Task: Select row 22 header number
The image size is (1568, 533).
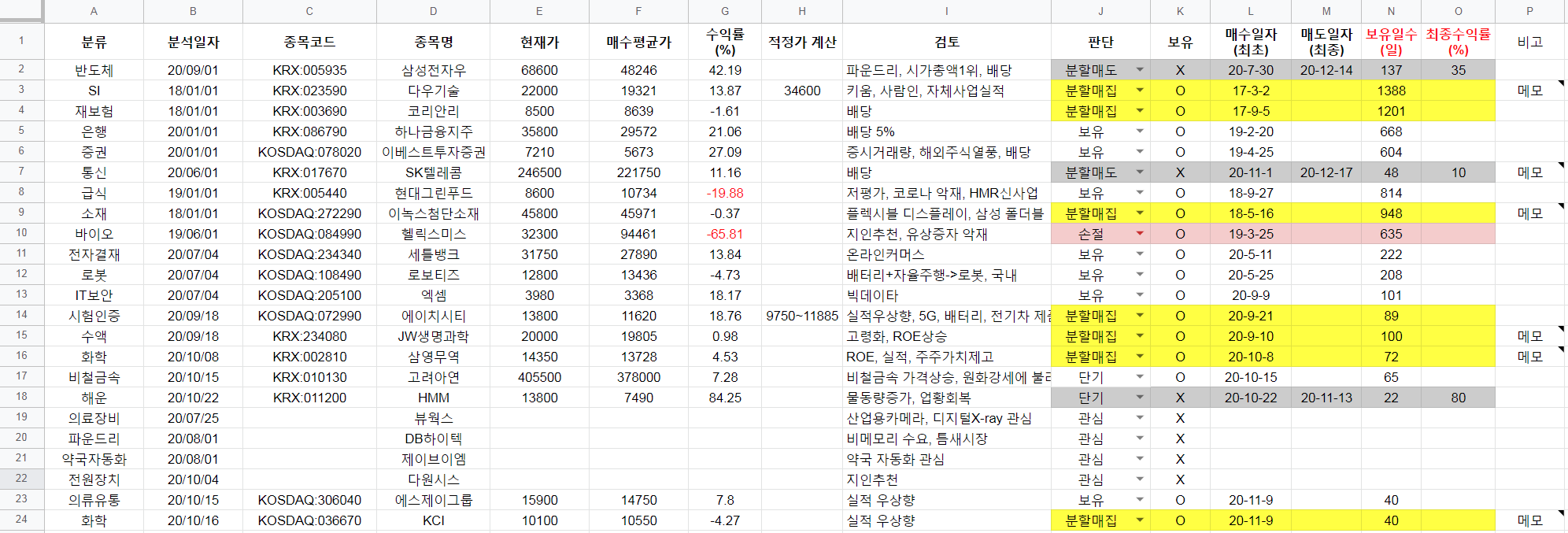Action: (x=21, y=479)
